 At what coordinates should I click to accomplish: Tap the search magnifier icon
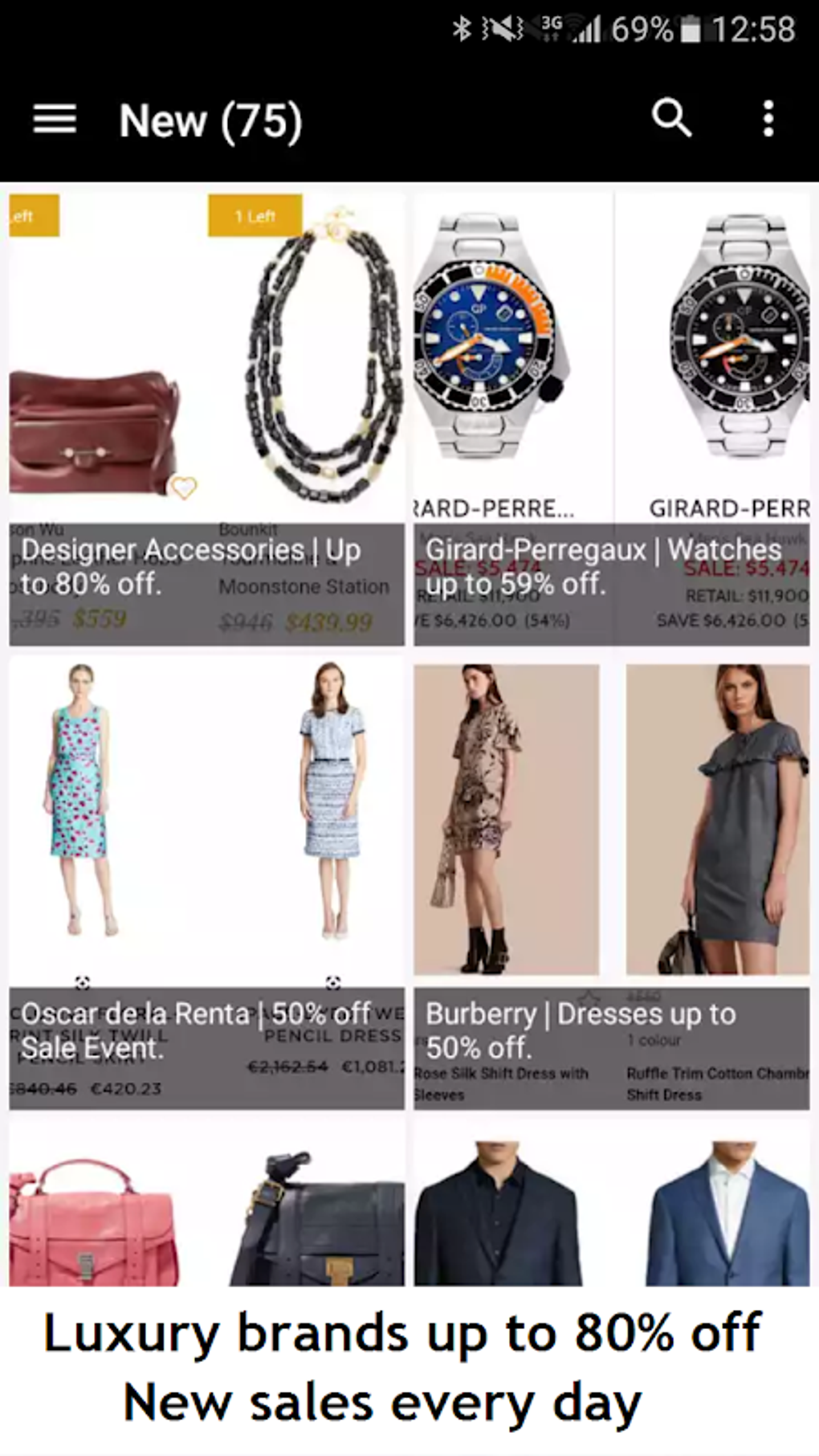671,119
